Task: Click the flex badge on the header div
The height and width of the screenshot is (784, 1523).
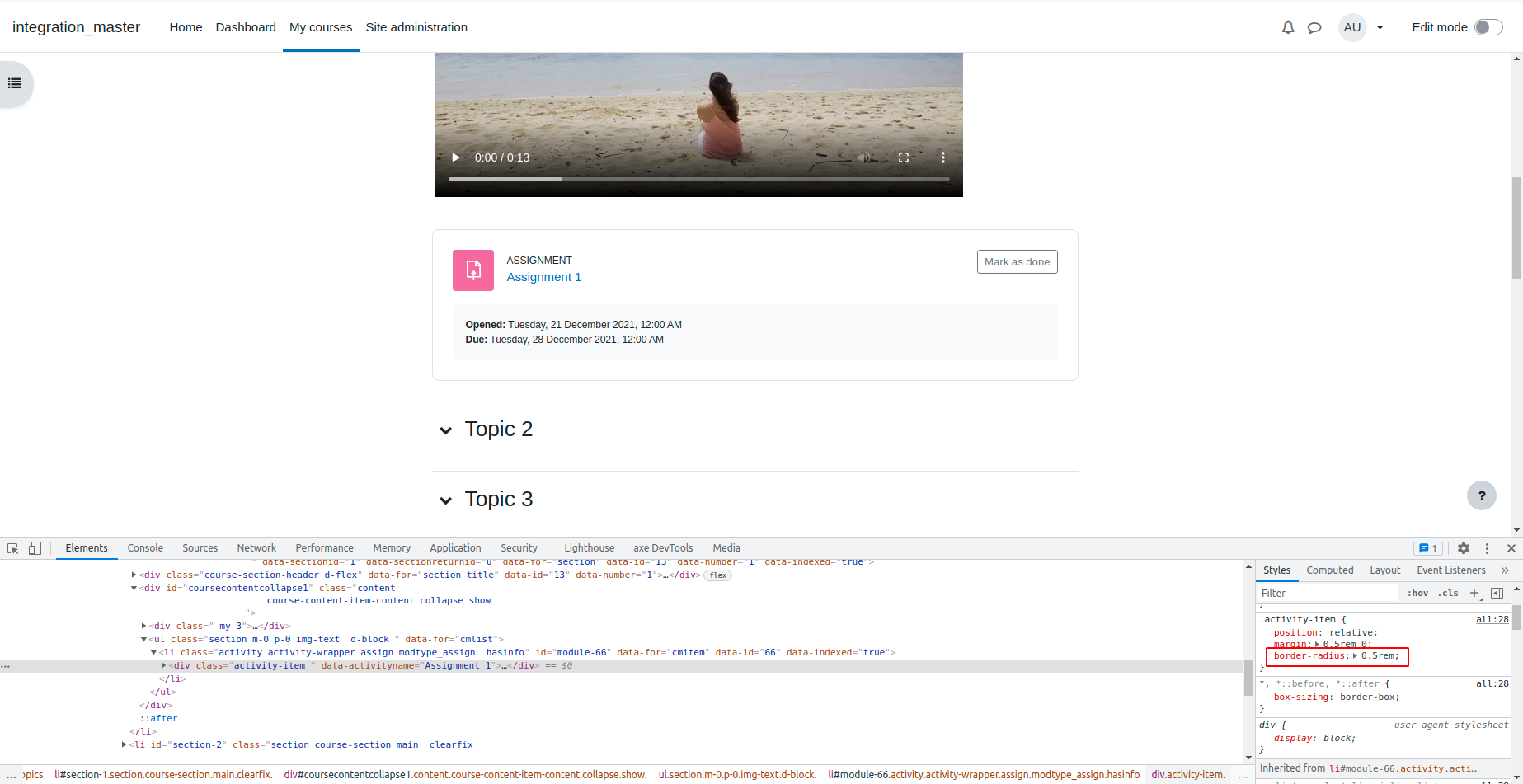Action: [x=718, y=575]
